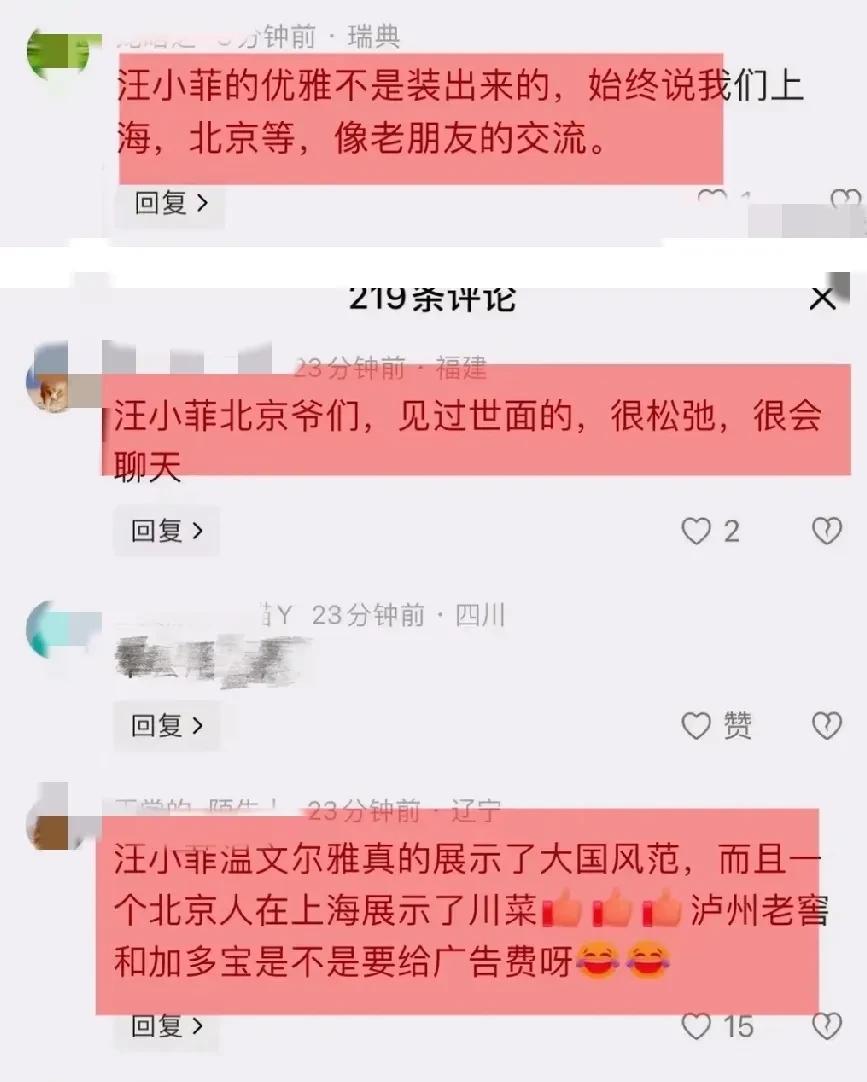Reply to the 辽宁 comment with 回复
867x1082 pixels.
coord(167,1026)
